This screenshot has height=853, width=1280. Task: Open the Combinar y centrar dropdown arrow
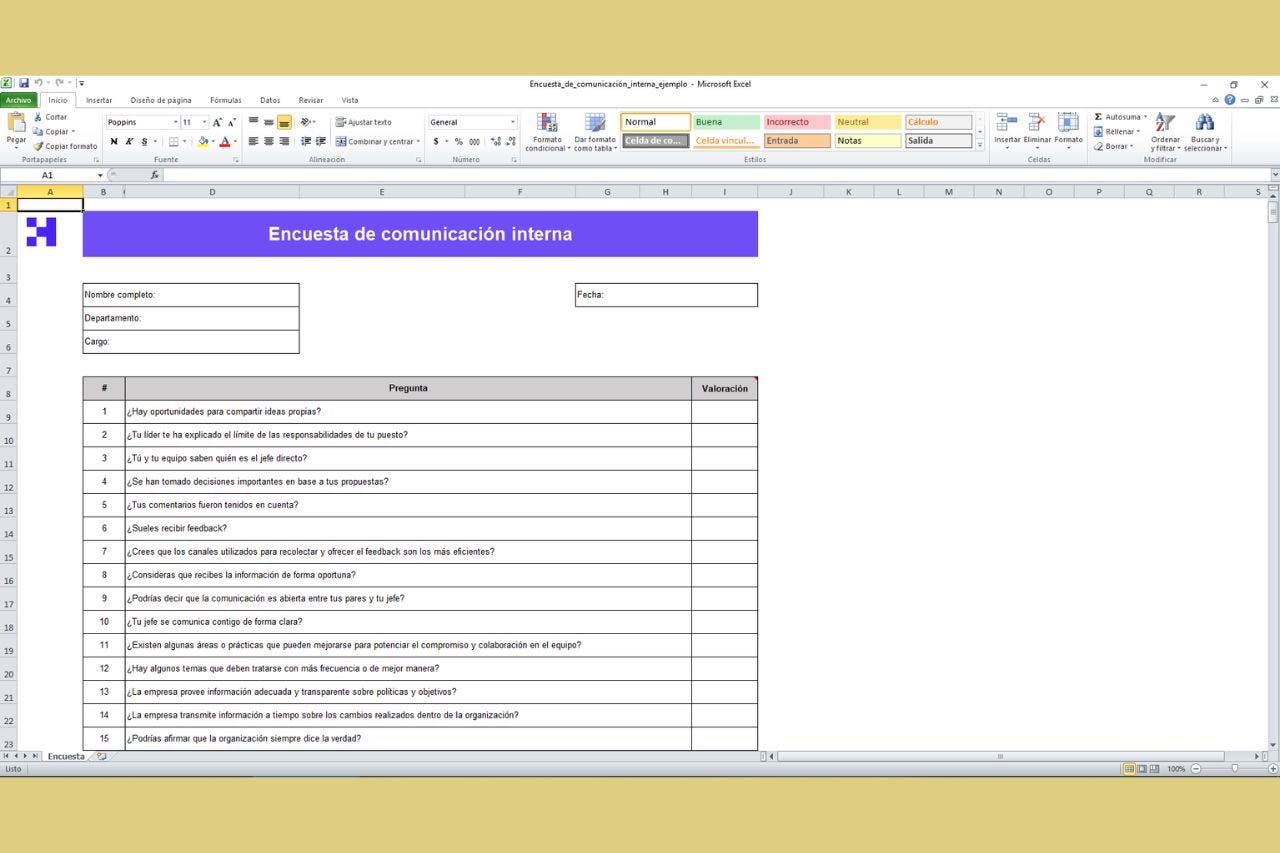coord(418,142)
